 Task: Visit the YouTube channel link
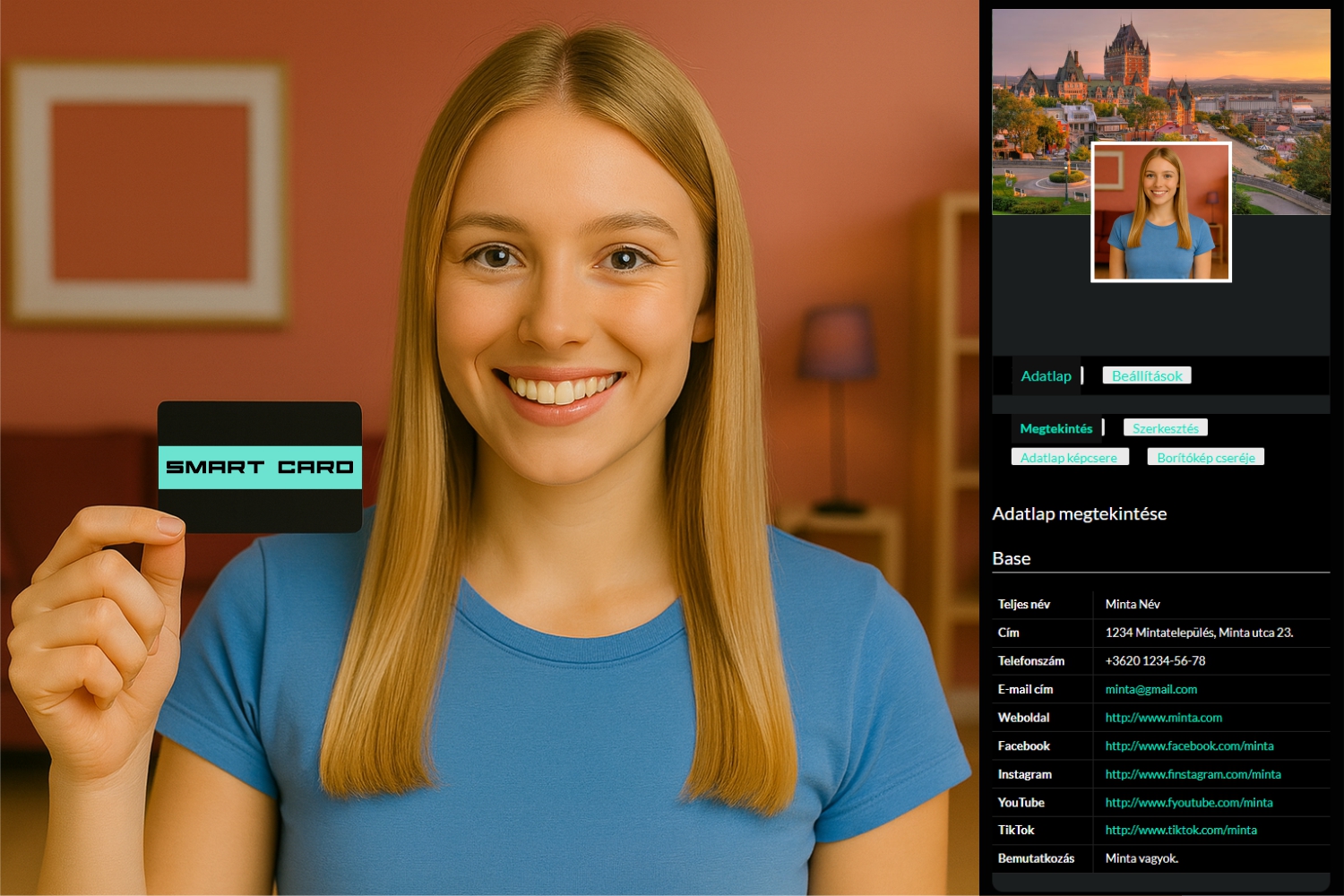pyautogui.click(x=1188, y=803)
